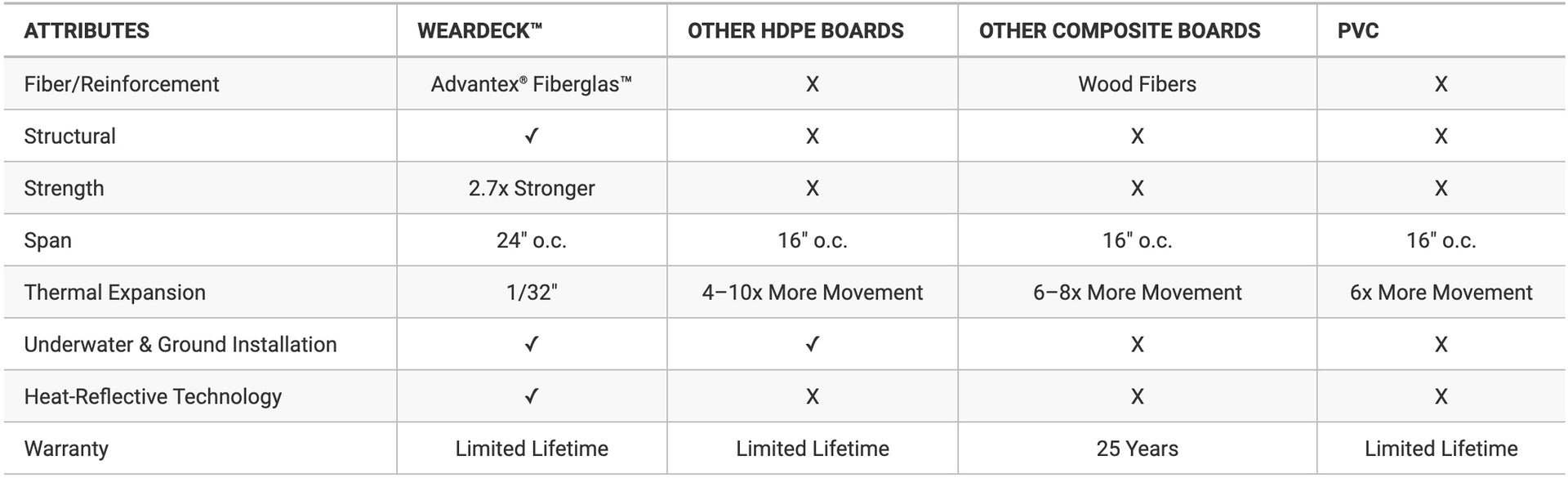Click Other Composite Boards X in Strength row

tap(1137, 189)
